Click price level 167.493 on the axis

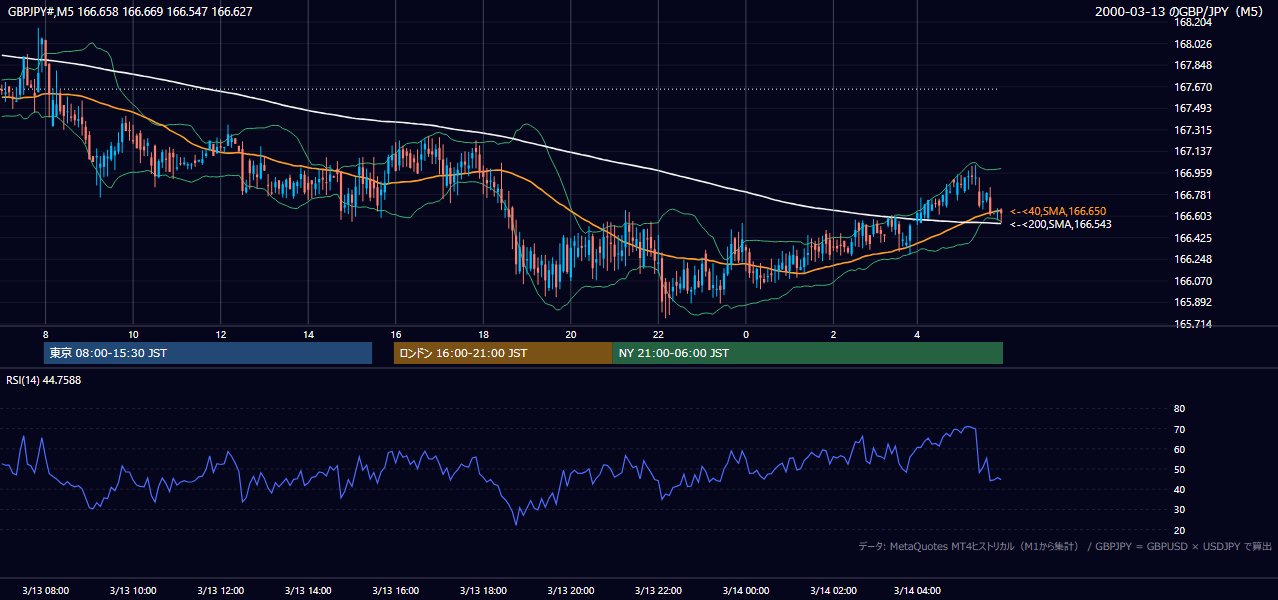[1193, 108]
